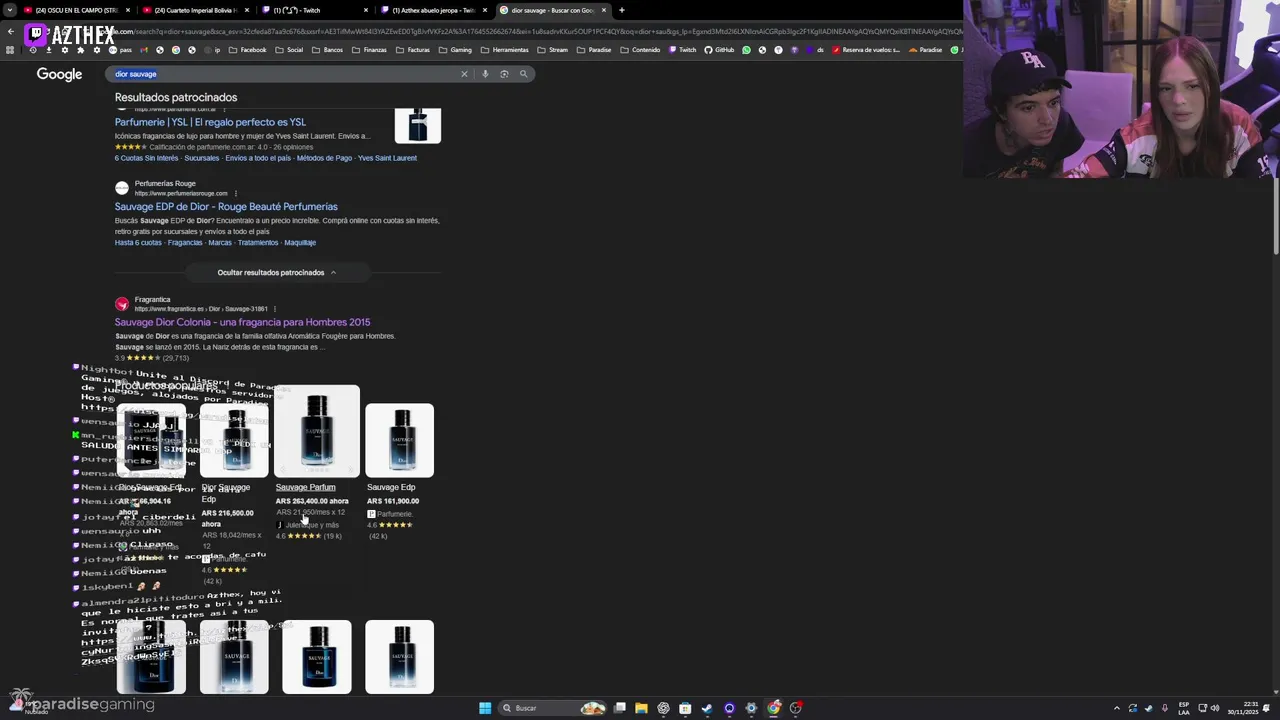Screen dimensions: 1280x720
Task: Open Parfumerie YSL sponsored result link
Action: [x=210, y=122]
